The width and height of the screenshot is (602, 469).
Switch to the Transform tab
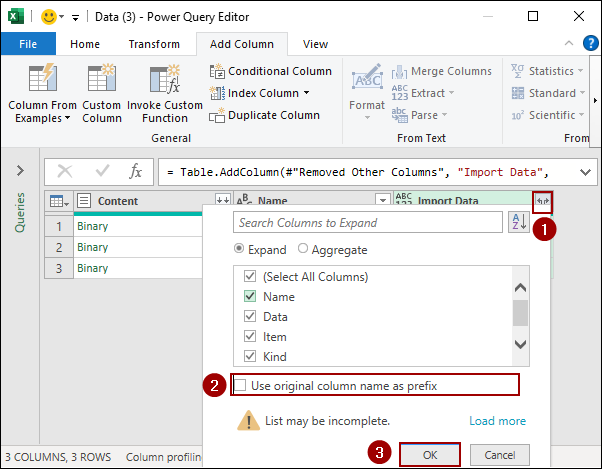(x=154, y=44)
